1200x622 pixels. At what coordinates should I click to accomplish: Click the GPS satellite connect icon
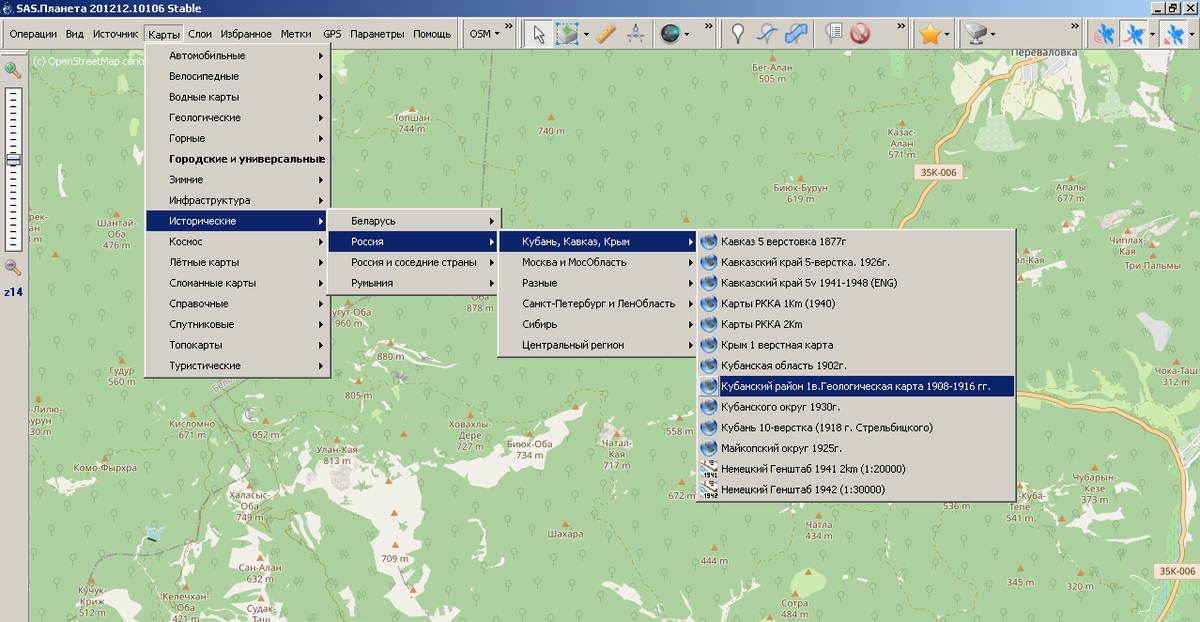[x=1104, y=34]
